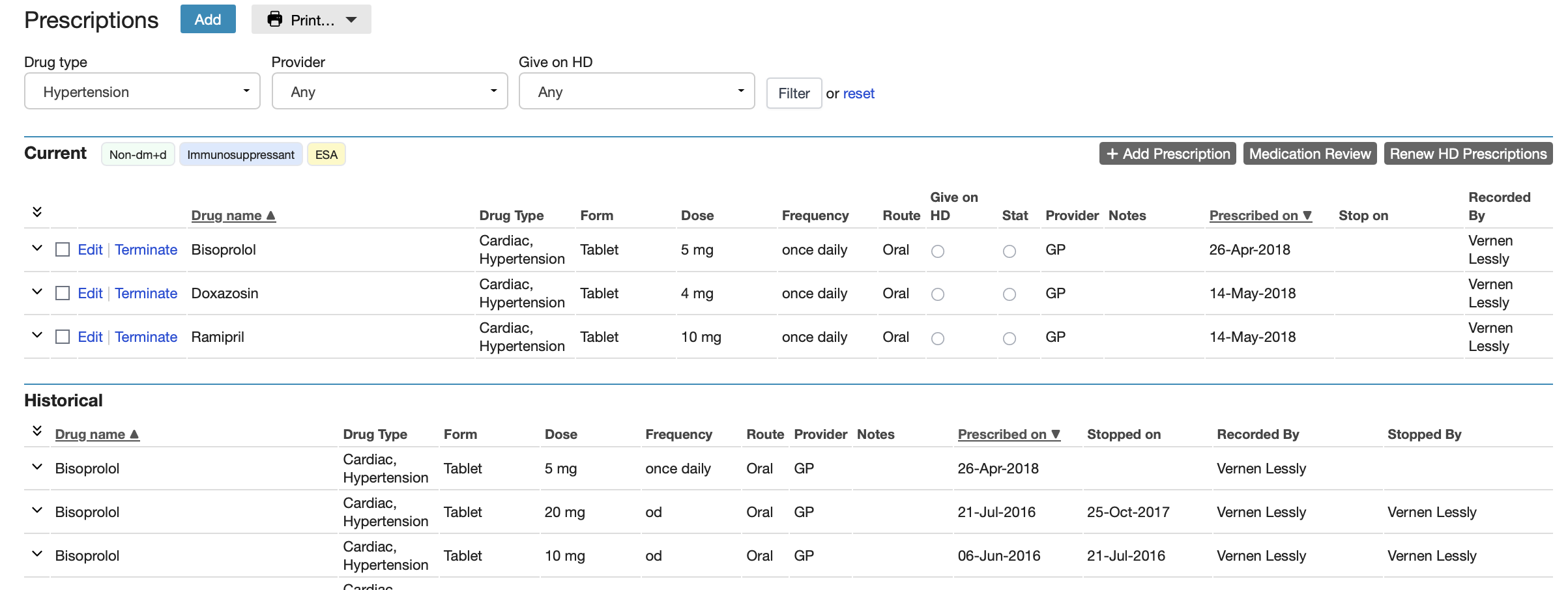1568x590 pixels.
Task: Click the blue Add button
Action: click(x=208, y=20)
